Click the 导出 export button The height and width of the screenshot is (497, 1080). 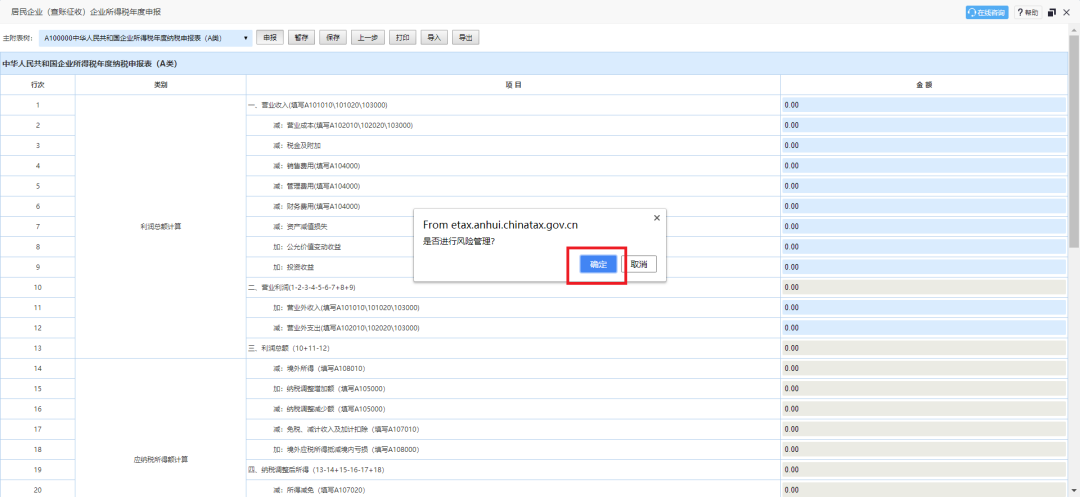(x=466, y=38)
